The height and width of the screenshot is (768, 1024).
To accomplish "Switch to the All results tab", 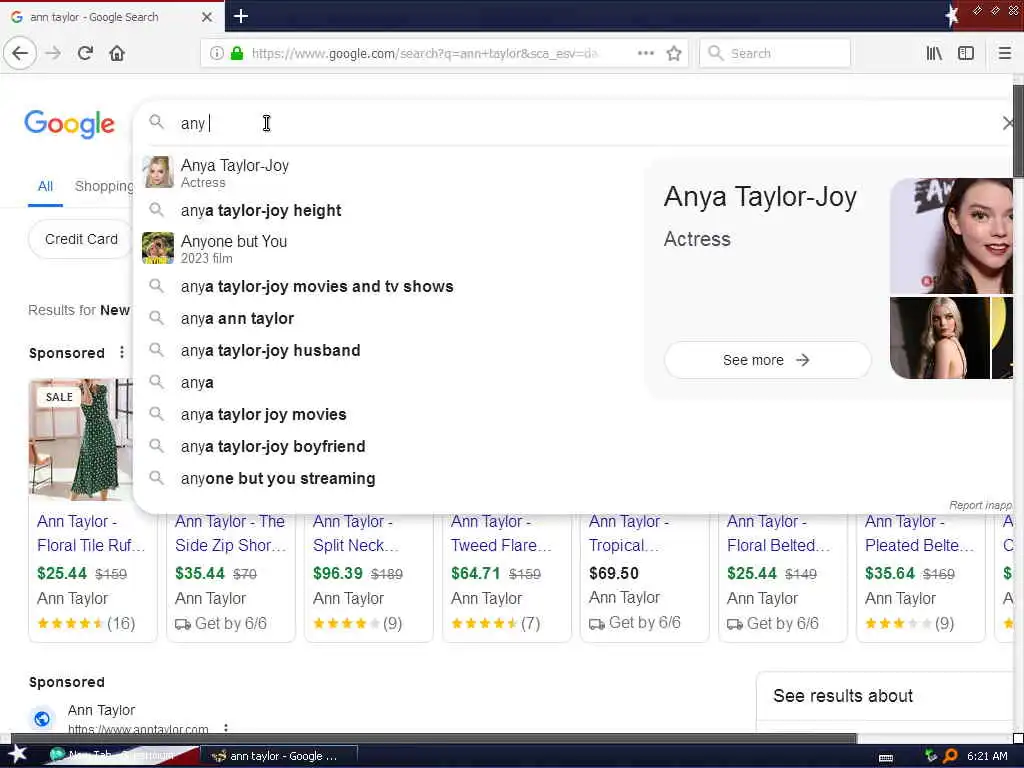I will pos(45,186).
